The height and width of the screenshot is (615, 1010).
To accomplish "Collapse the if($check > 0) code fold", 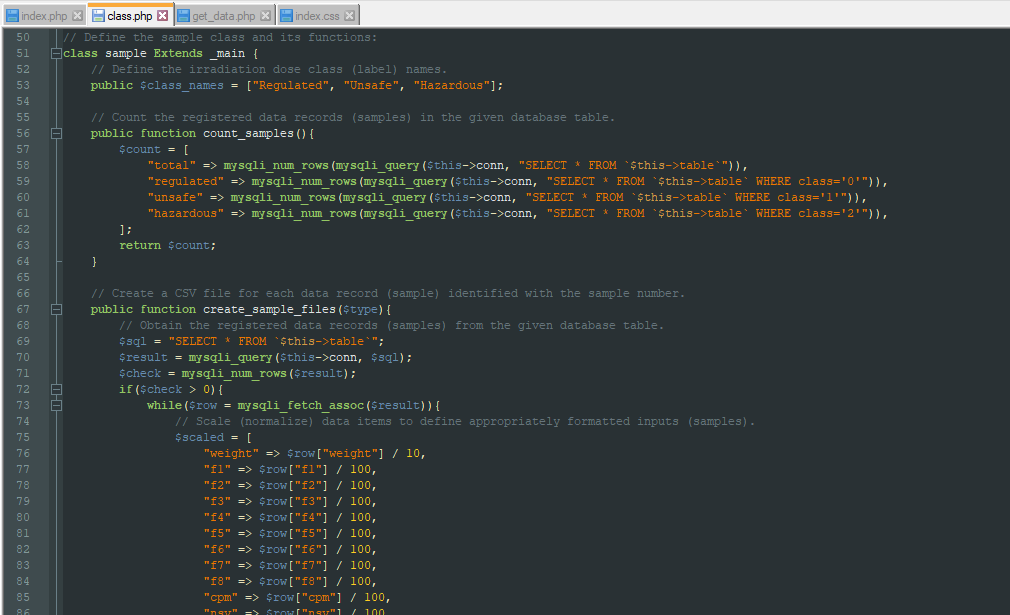I will [x=56, y=389].
